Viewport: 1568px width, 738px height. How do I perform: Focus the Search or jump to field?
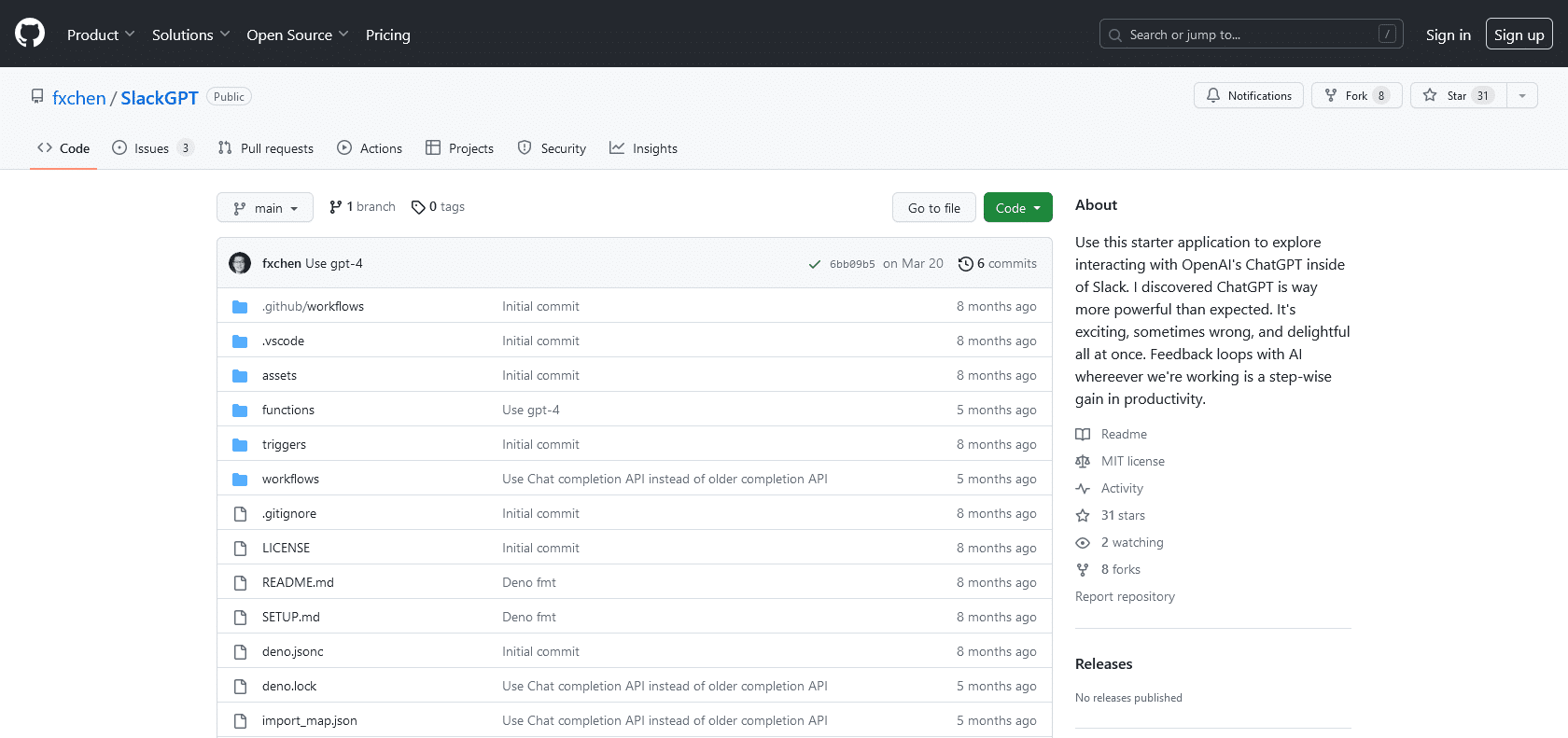pos(1252,35)
